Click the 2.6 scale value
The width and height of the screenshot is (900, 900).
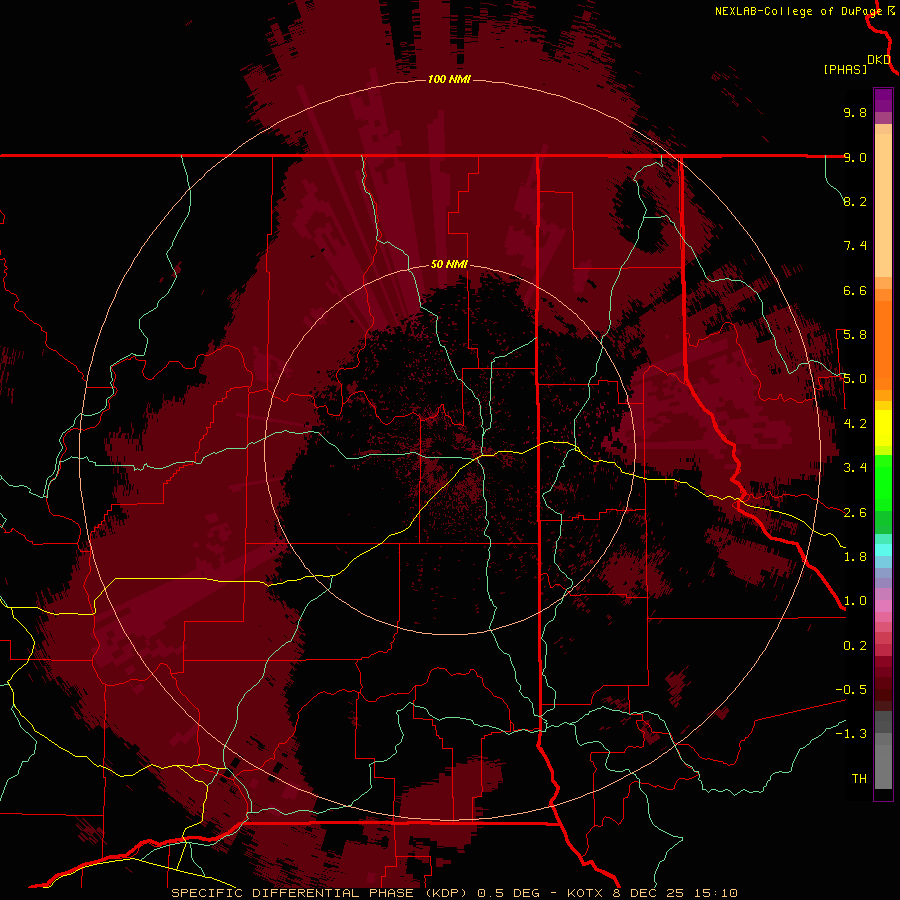[855, 513]
